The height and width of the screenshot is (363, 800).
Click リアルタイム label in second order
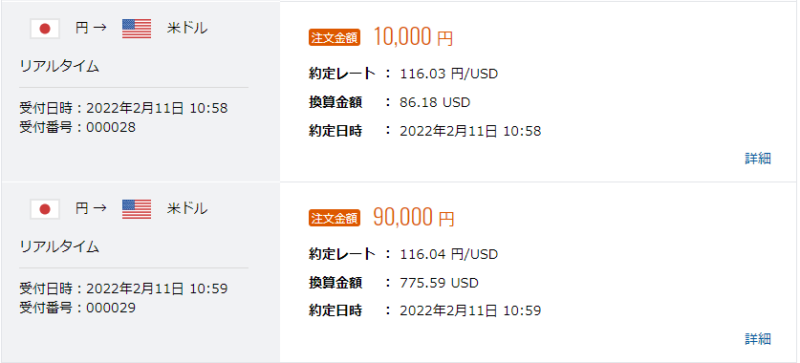pos(59,247)
